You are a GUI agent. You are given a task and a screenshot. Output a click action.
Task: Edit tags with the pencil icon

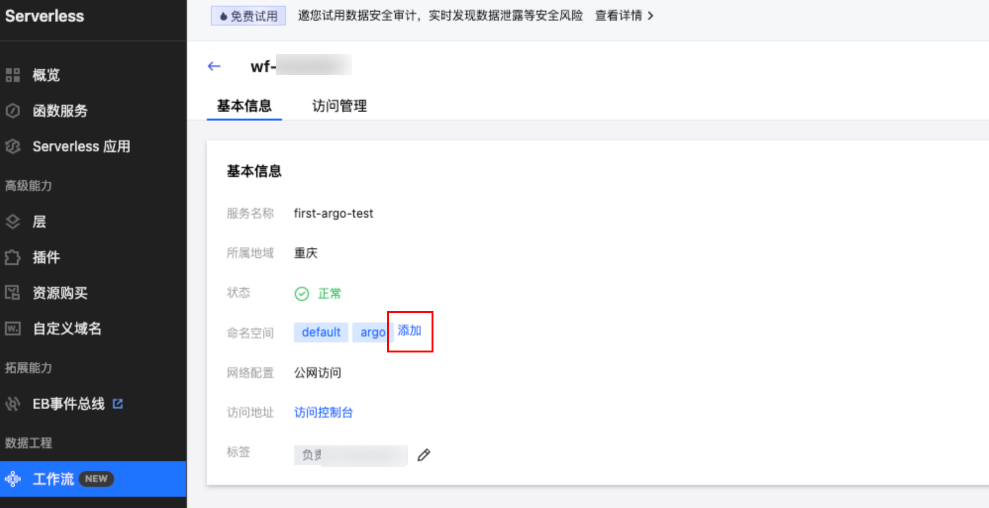pos(424,455)
